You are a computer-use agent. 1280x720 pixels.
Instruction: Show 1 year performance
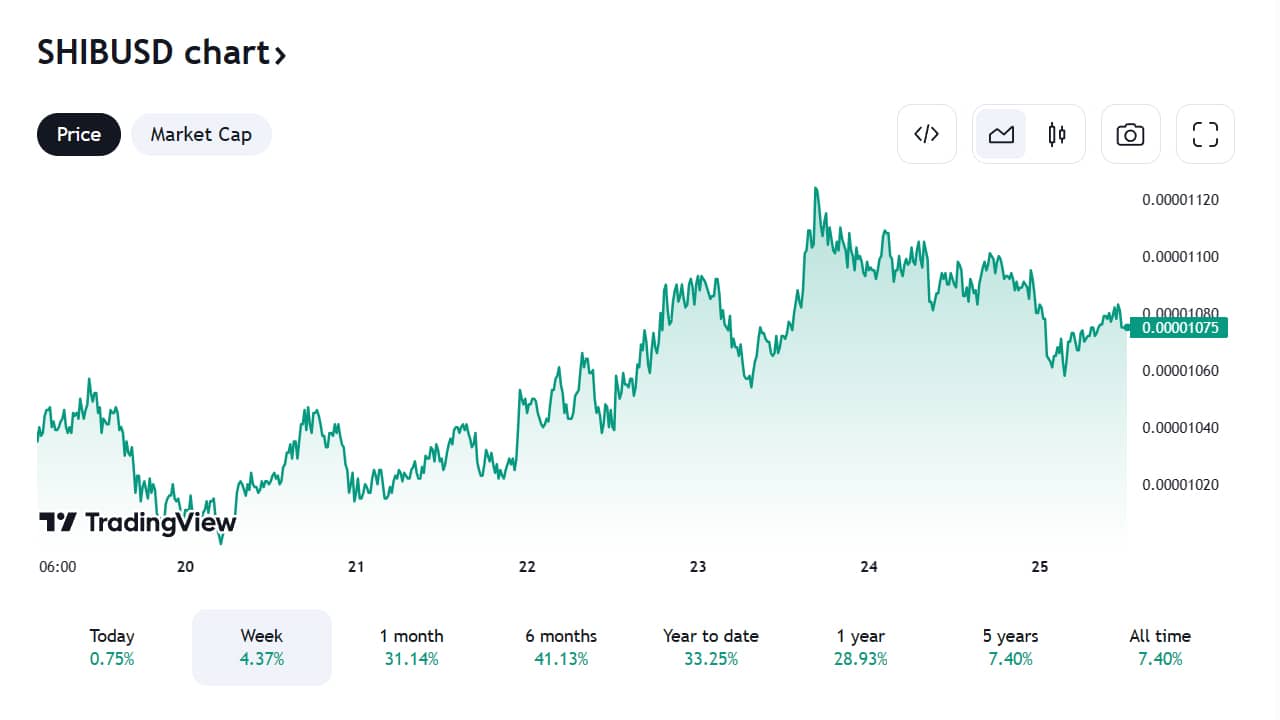861,647
